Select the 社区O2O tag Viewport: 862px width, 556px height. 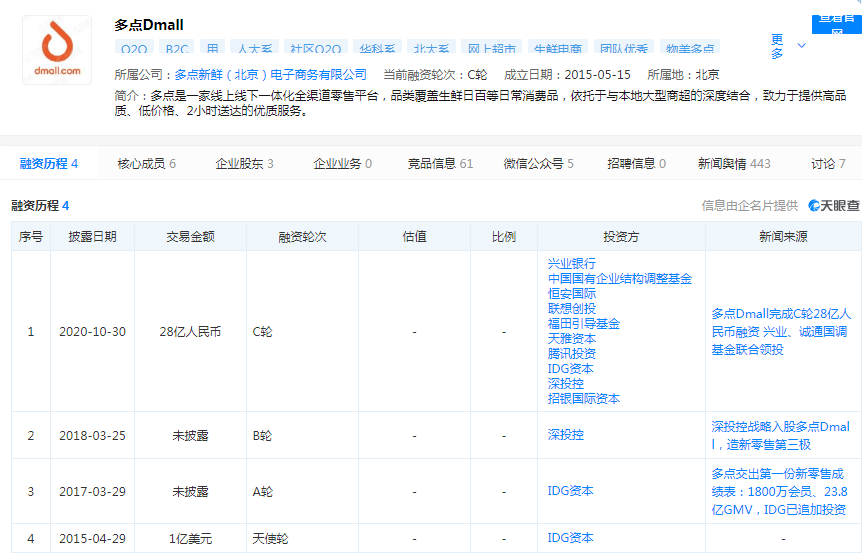316,47
